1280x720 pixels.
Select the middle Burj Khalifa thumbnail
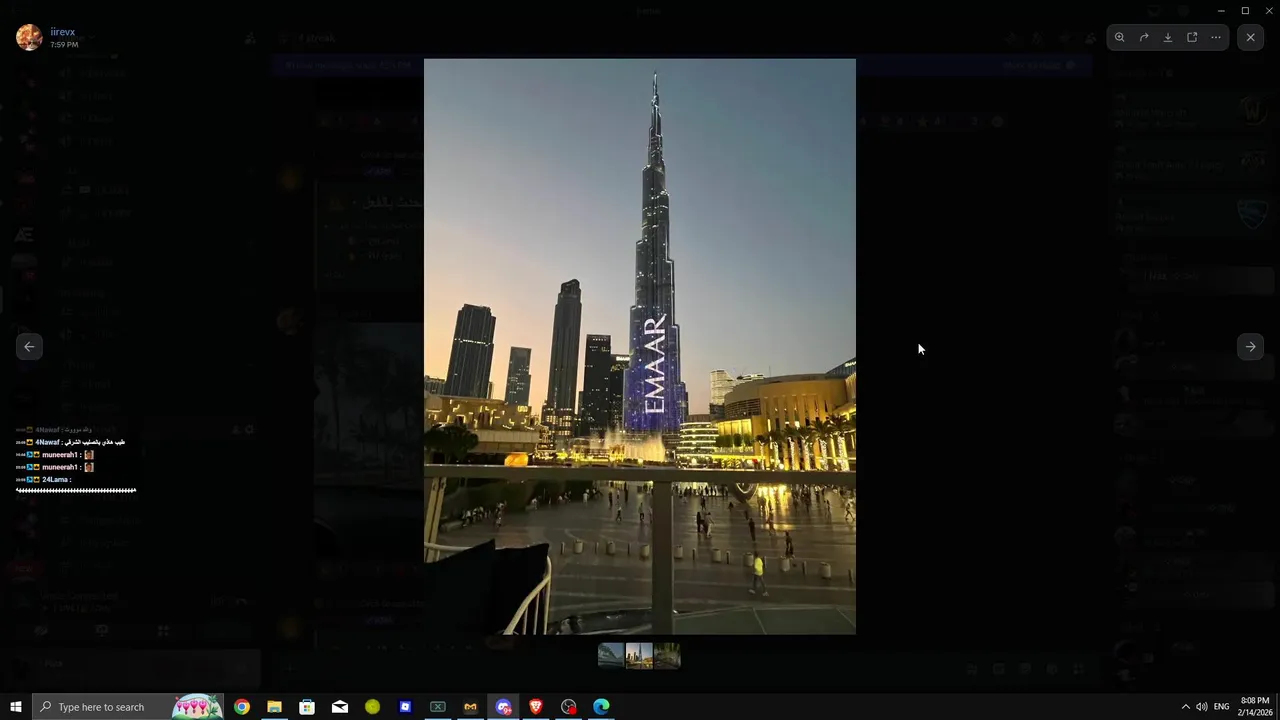(639, 655)
